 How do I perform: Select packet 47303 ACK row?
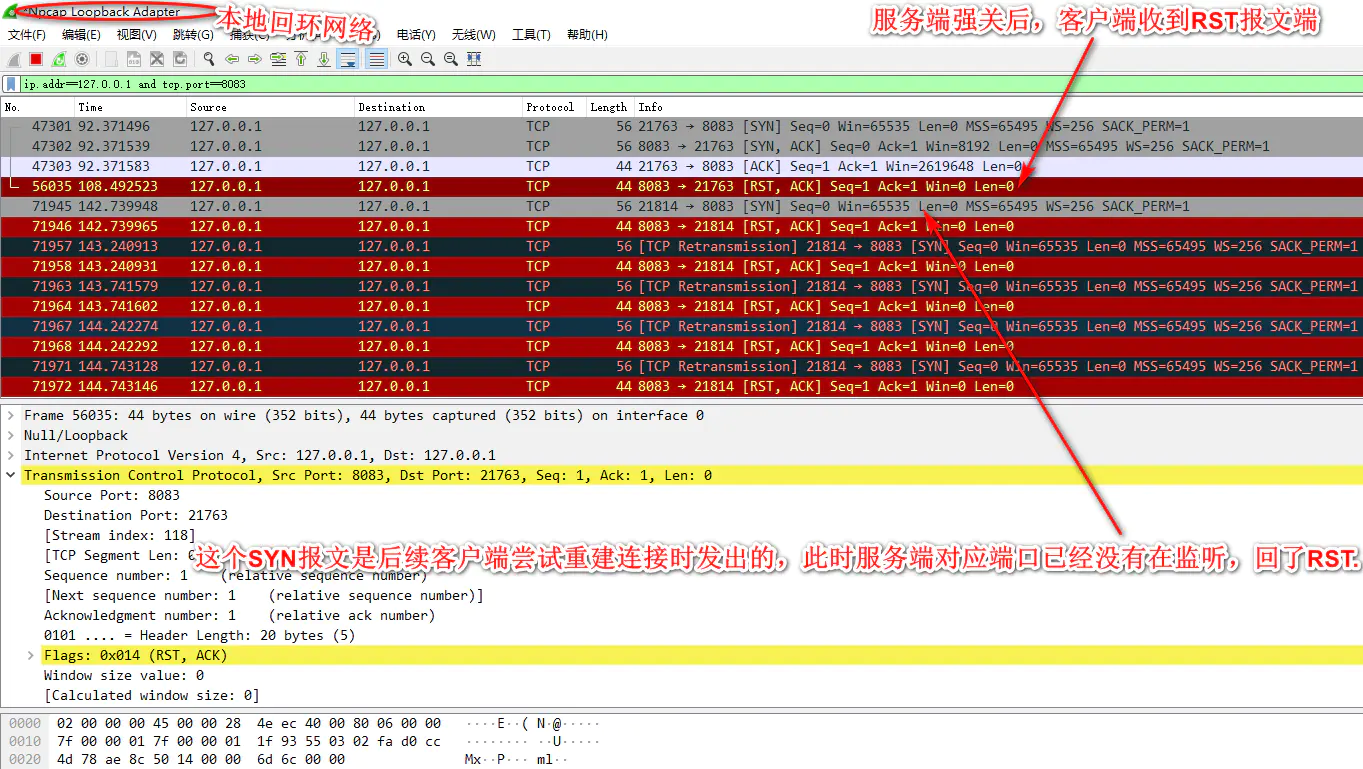pos(681,166)
